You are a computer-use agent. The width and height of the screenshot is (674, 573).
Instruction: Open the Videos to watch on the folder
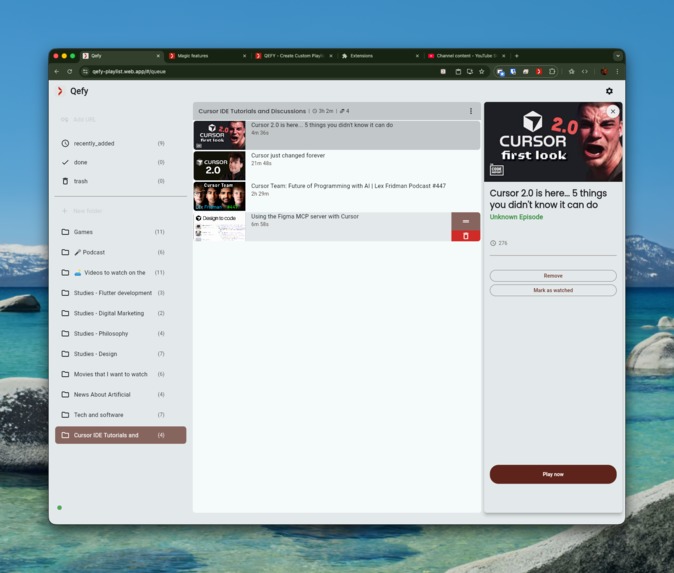pyautogui.click(x=120, y=273)
